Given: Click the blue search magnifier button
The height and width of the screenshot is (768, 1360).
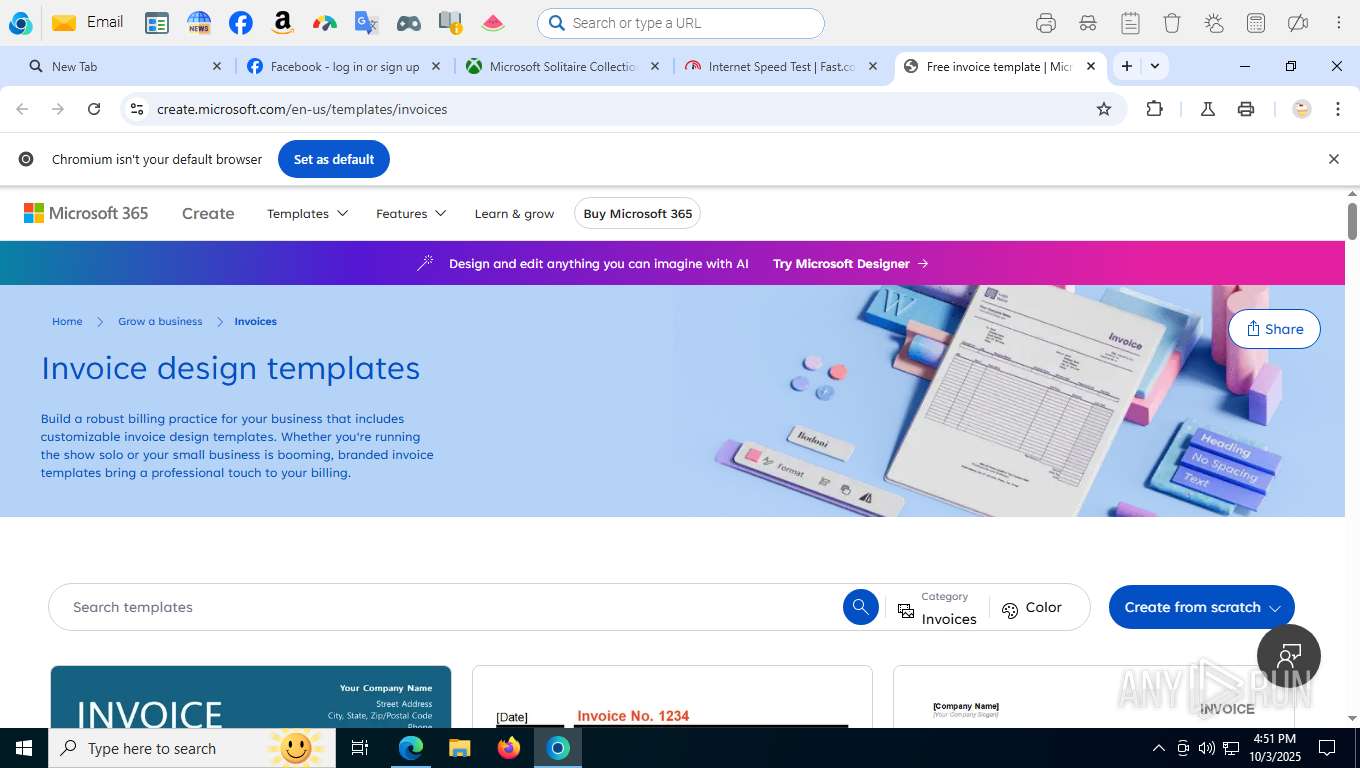Looking at the screenshot, I should [860, 607].
